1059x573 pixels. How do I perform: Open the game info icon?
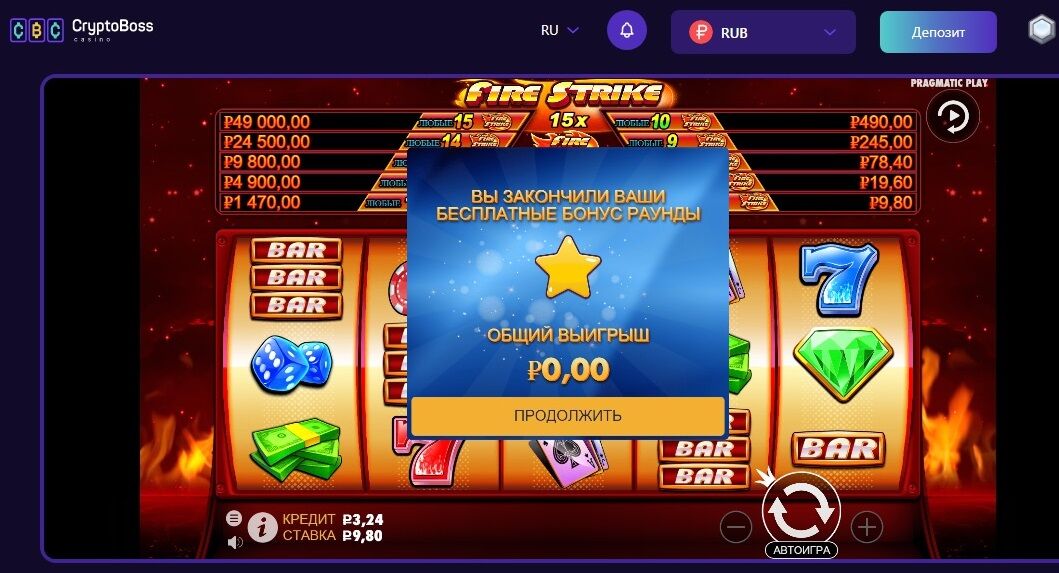tap(262, 527)
